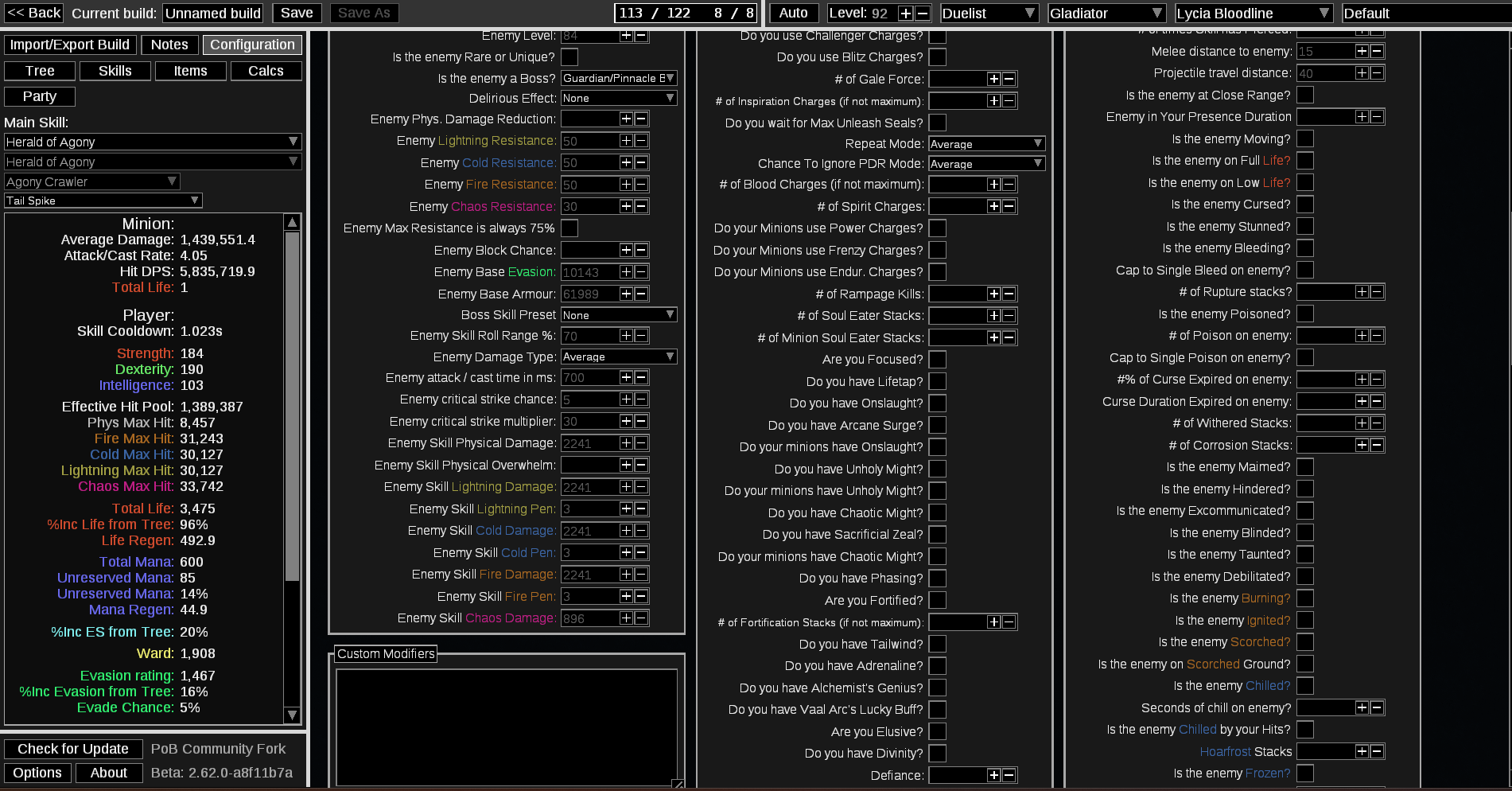Increase Melee distance to enemy
This screenshot has width=1512, height=791.
click(x=1362, y=51)
